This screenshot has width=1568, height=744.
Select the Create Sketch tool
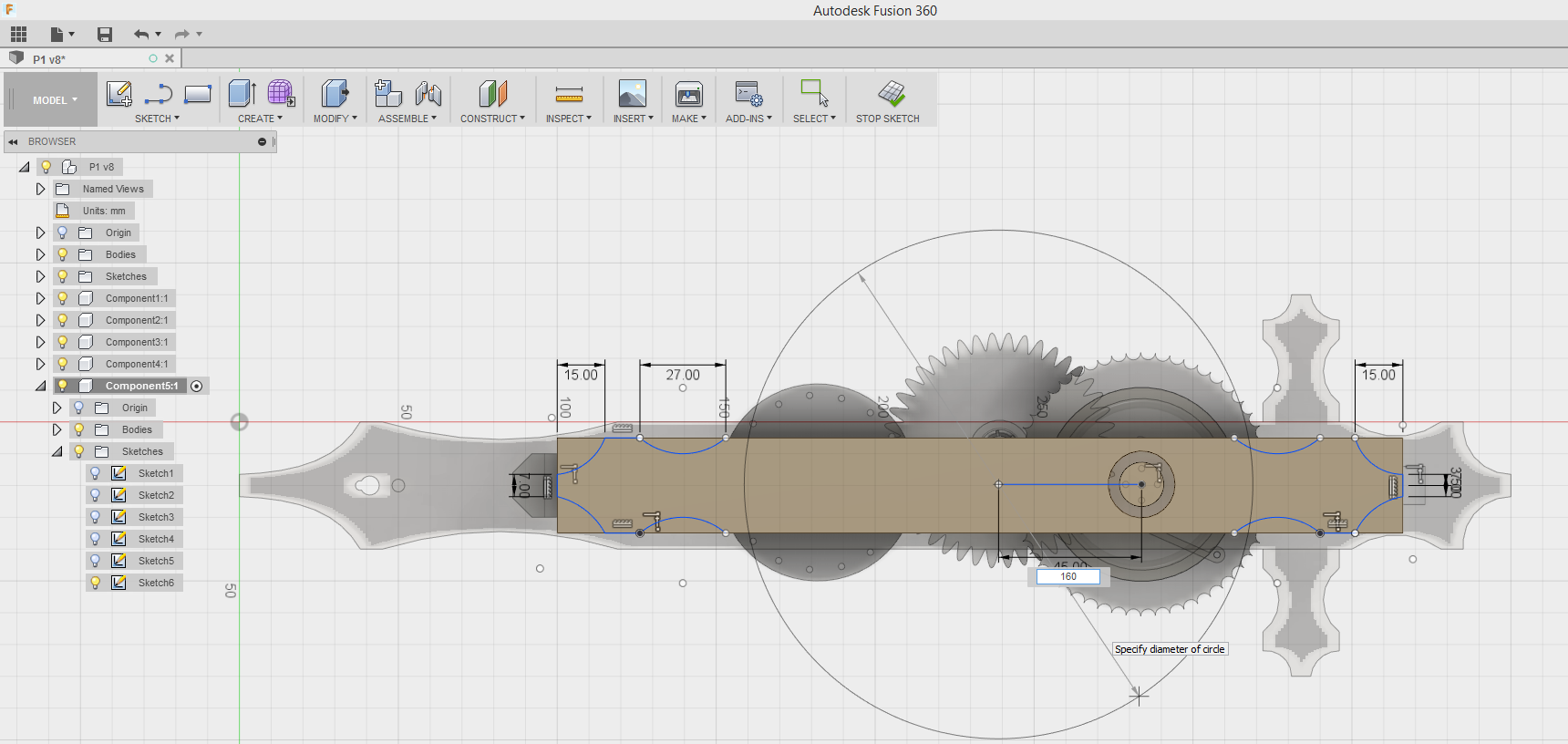pos(119,93)
